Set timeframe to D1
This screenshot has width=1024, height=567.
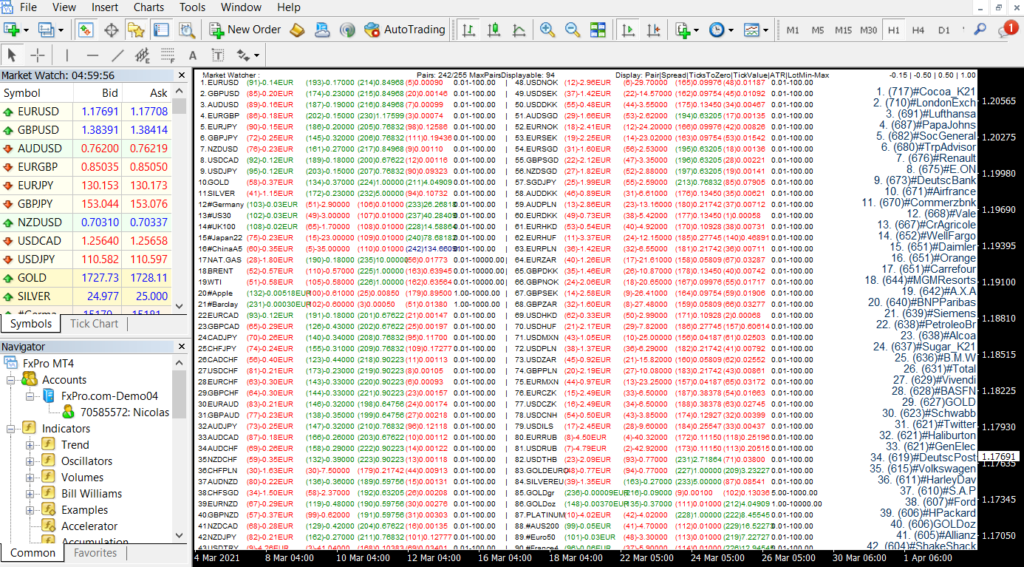(944, 30)
